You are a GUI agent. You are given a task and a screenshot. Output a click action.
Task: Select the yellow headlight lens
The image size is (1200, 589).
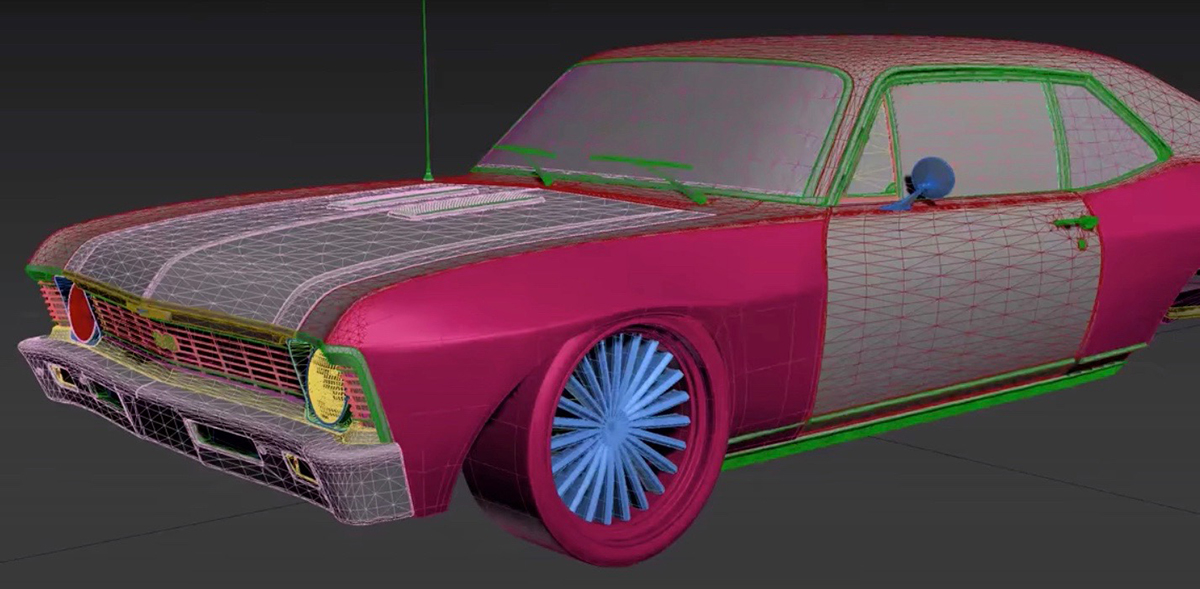(328, 386)
